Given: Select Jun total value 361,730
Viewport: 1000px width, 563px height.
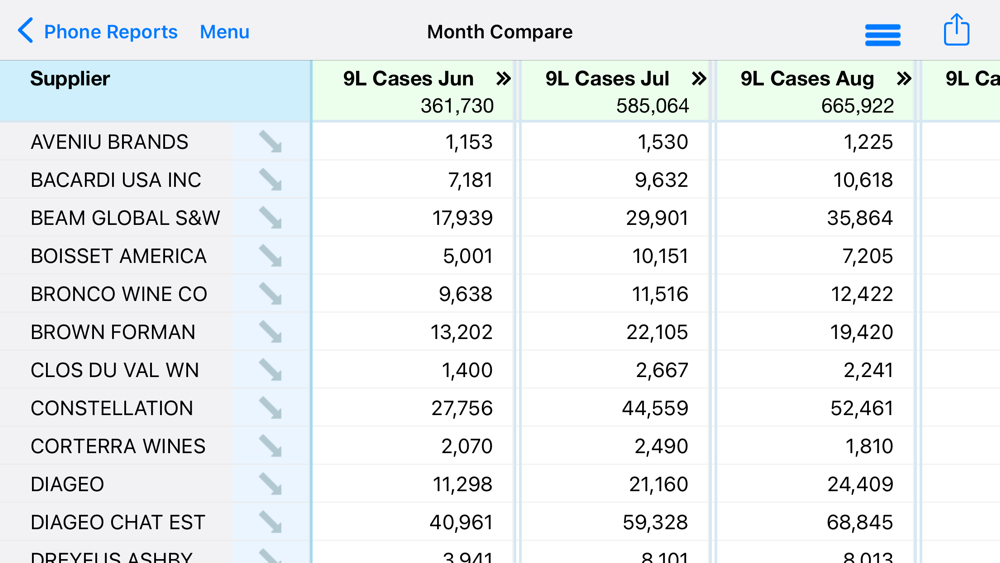Looking at the screenshot, I should [x=457, y=106].
